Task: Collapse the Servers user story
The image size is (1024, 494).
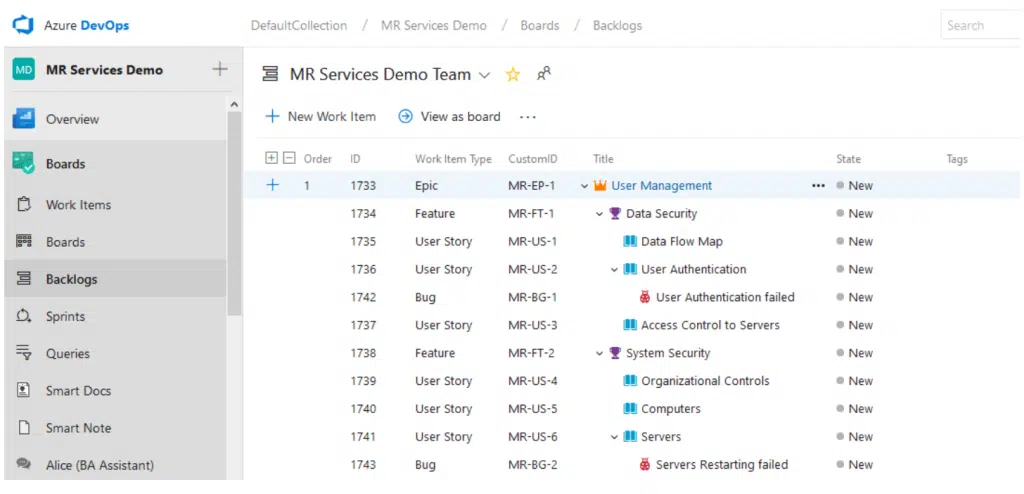Action: pos(615,437)
